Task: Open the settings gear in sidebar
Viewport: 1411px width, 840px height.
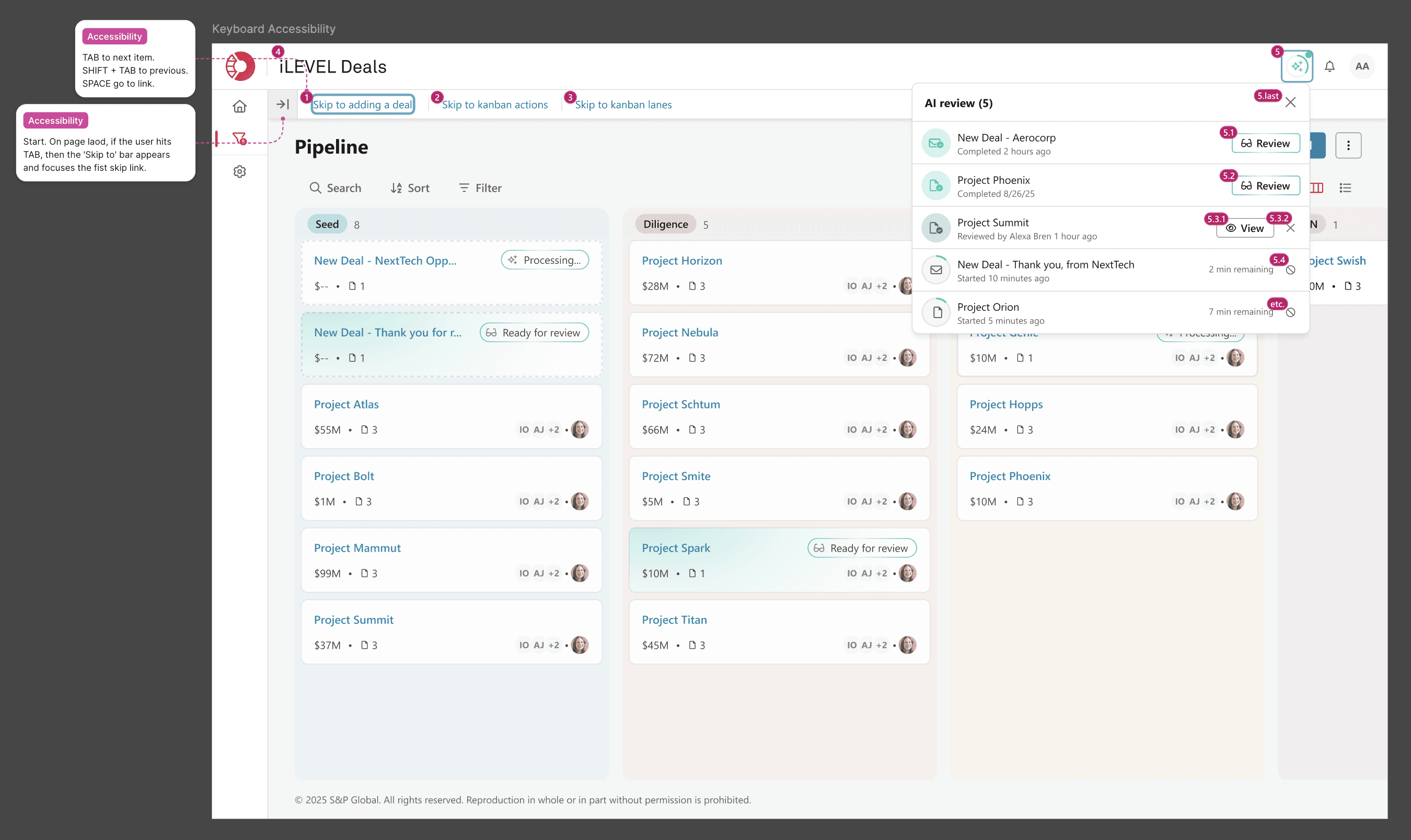Action: click(x=239, y=171)
